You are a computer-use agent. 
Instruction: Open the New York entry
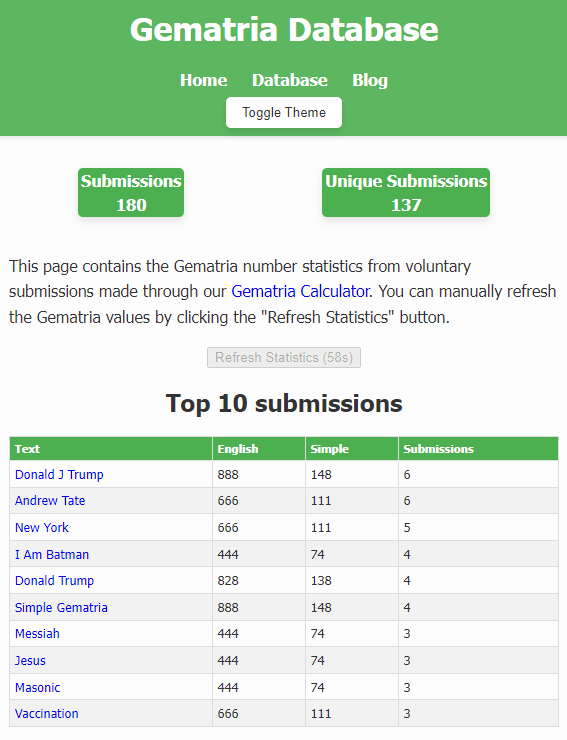click(42, 527)
